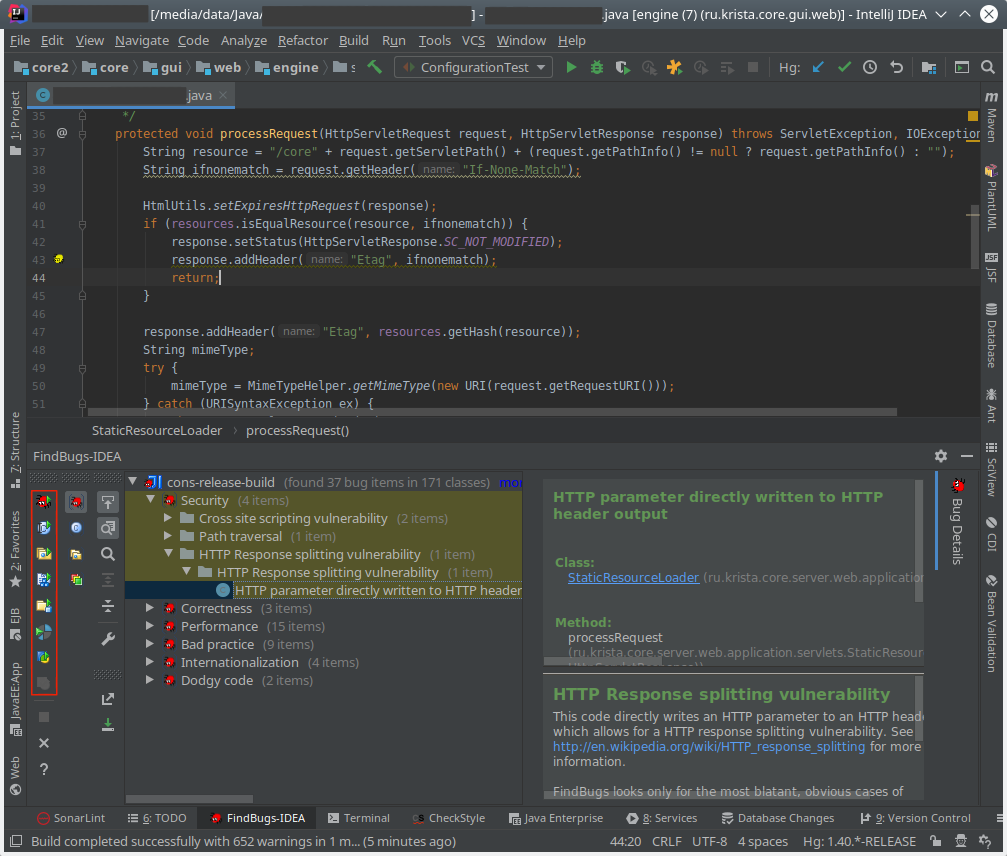Click the Hg update project arrow icon
1007x856 pixels.
tap(818, 68)
